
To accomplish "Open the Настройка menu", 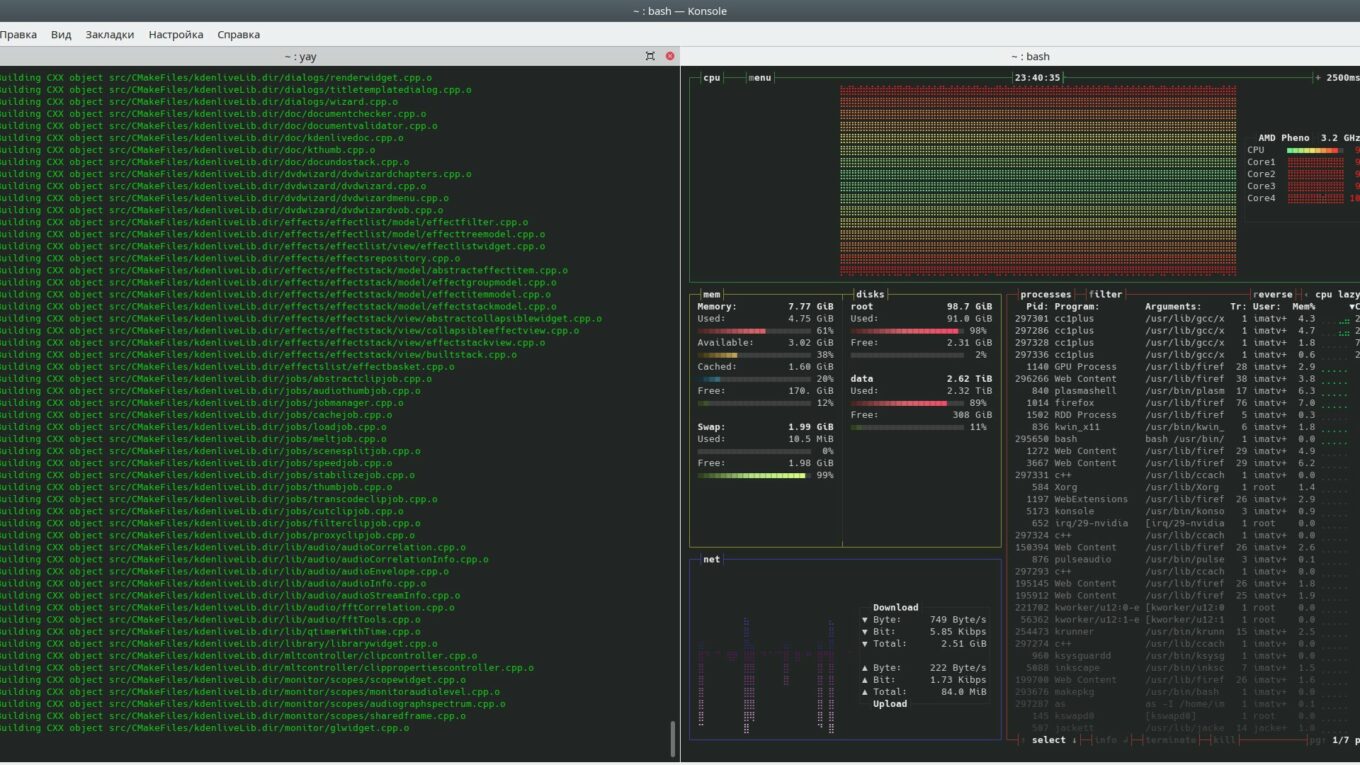I will tap(176, 34).
